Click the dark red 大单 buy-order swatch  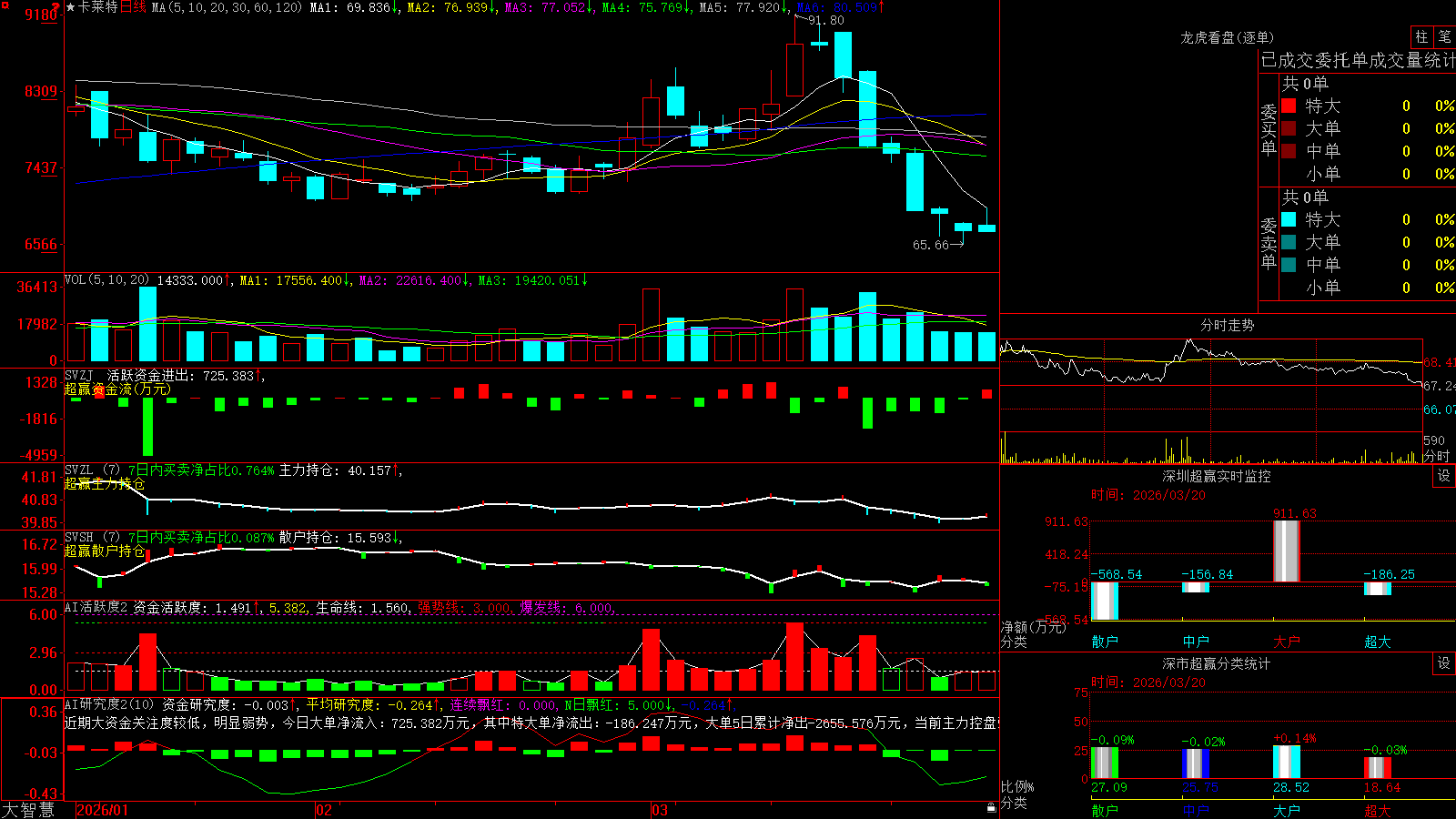1289,128
